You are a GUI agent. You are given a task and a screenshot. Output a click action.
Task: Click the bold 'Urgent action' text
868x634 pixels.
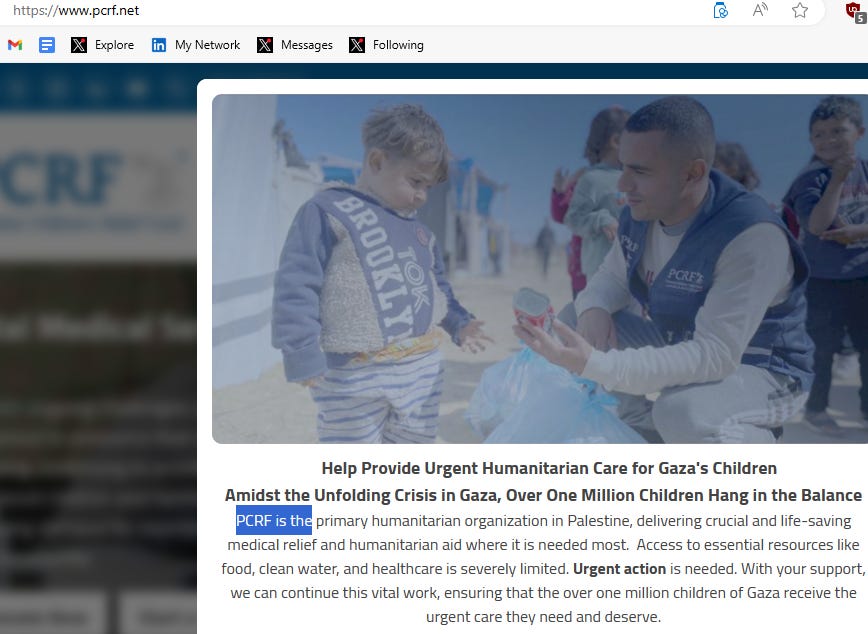619,569
